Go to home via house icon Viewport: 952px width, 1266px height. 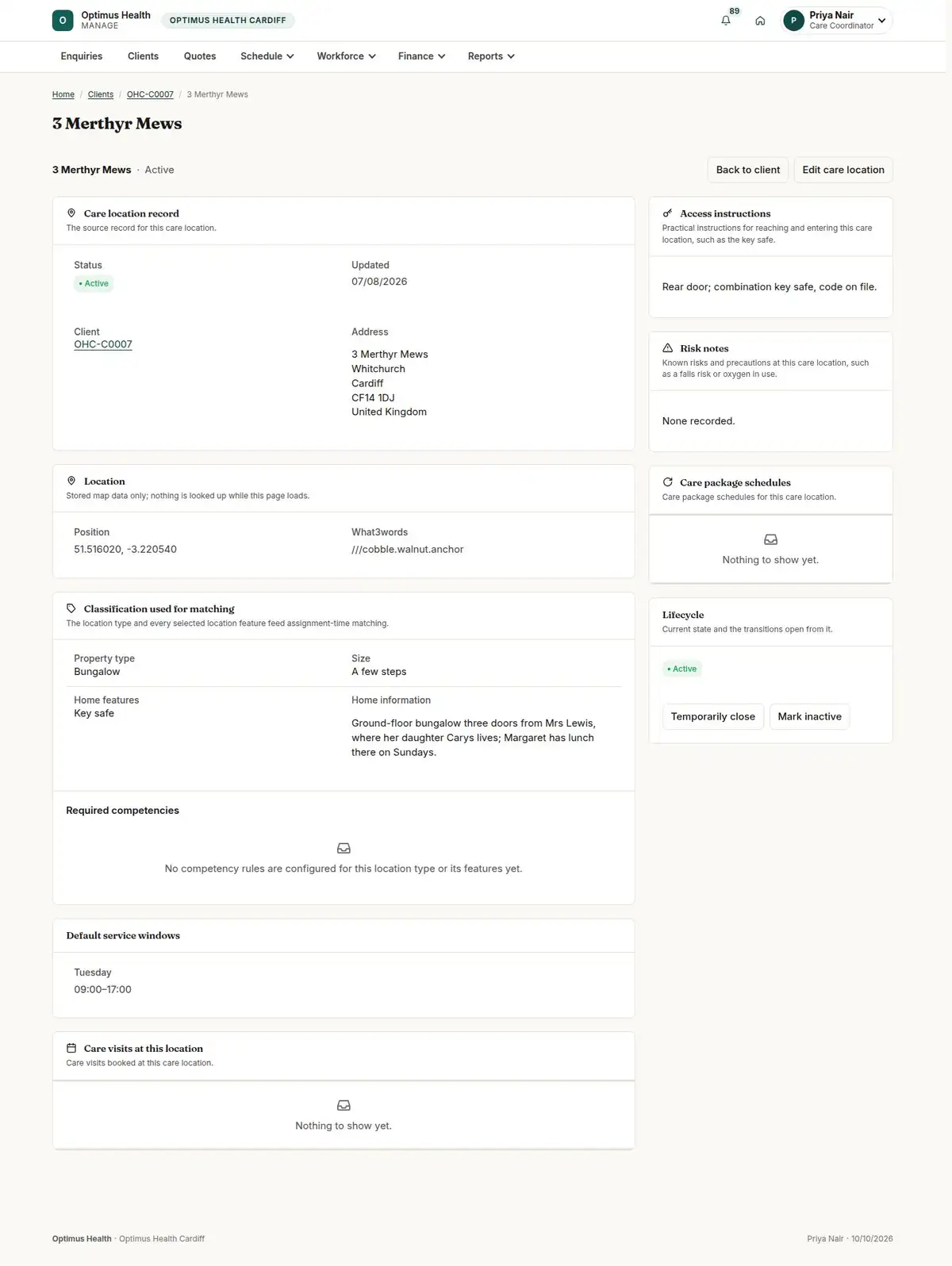point(760,21)
